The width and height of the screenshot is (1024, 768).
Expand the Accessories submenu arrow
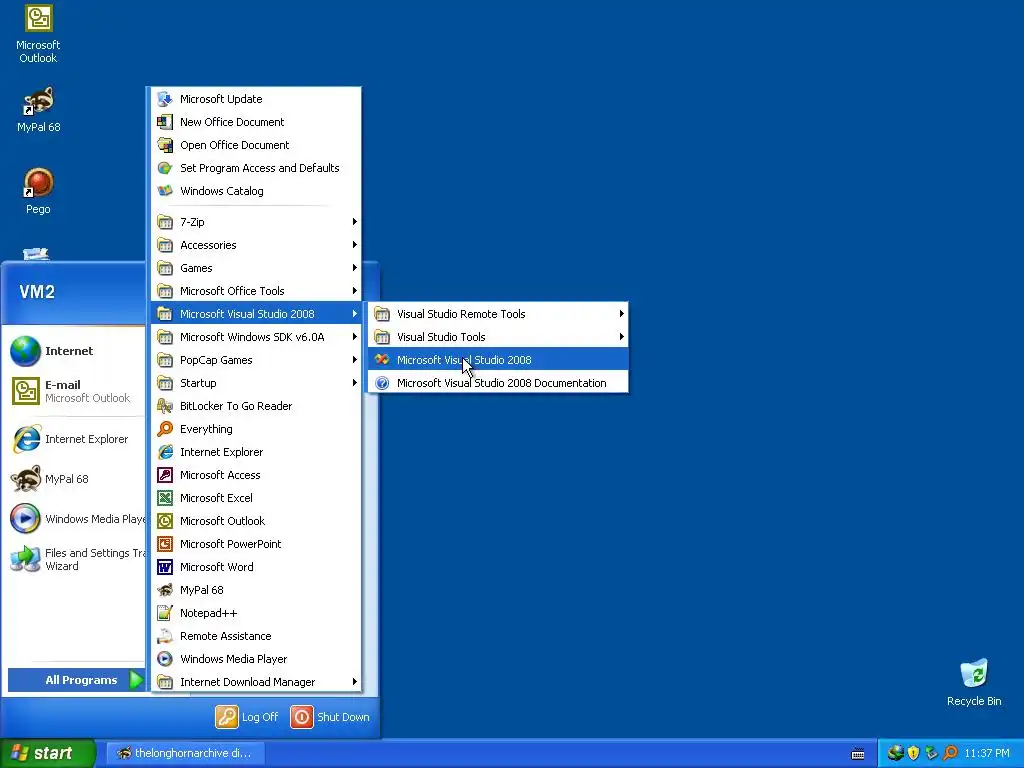click(355, 245)
